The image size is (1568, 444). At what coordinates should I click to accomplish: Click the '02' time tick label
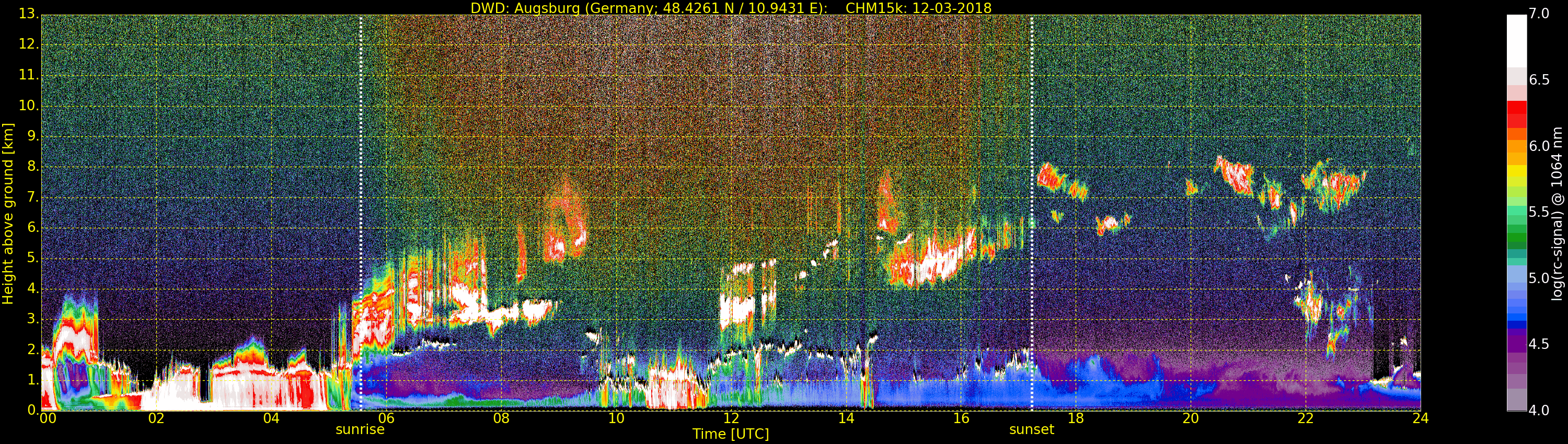(156, 418)
